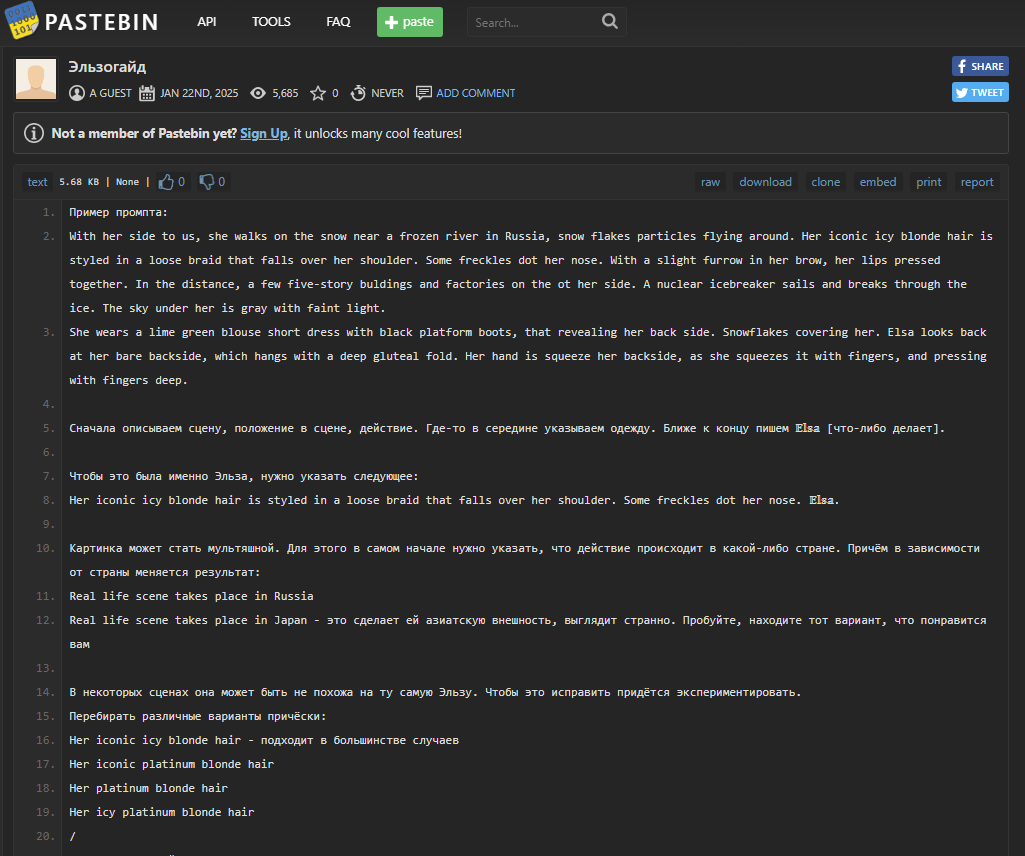Screen dimensions: 1025x856
Task: Click the comment bubble icon
Action: pyautogui.click(x=424, y=93)
